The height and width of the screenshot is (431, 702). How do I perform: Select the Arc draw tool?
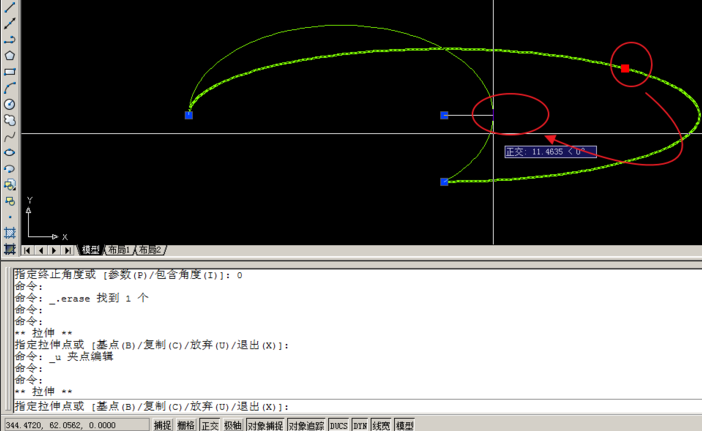pyautogui.click(x=9, y=88)
